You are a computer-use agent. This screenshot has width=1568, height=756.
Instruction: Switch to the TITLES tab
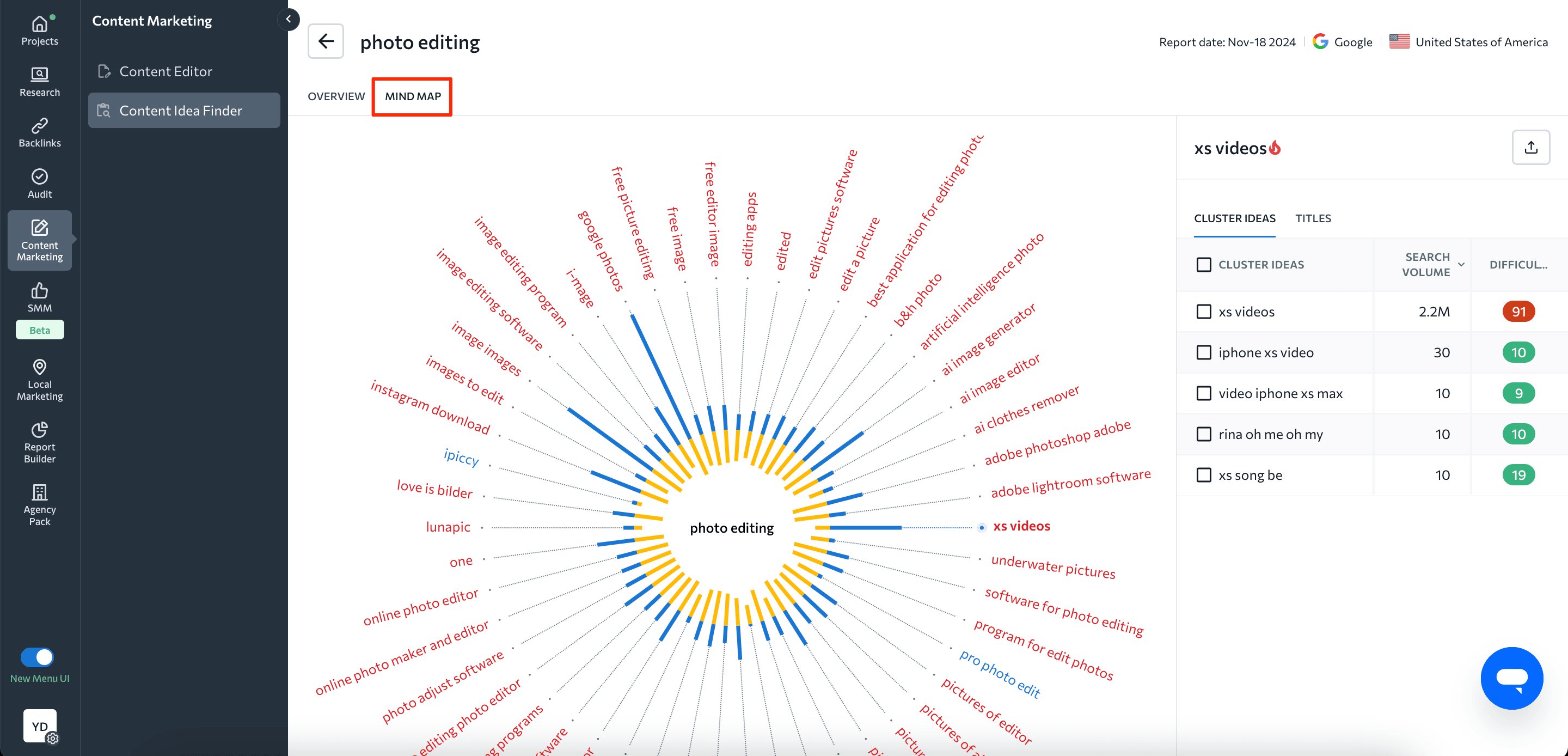(1313, 218)
